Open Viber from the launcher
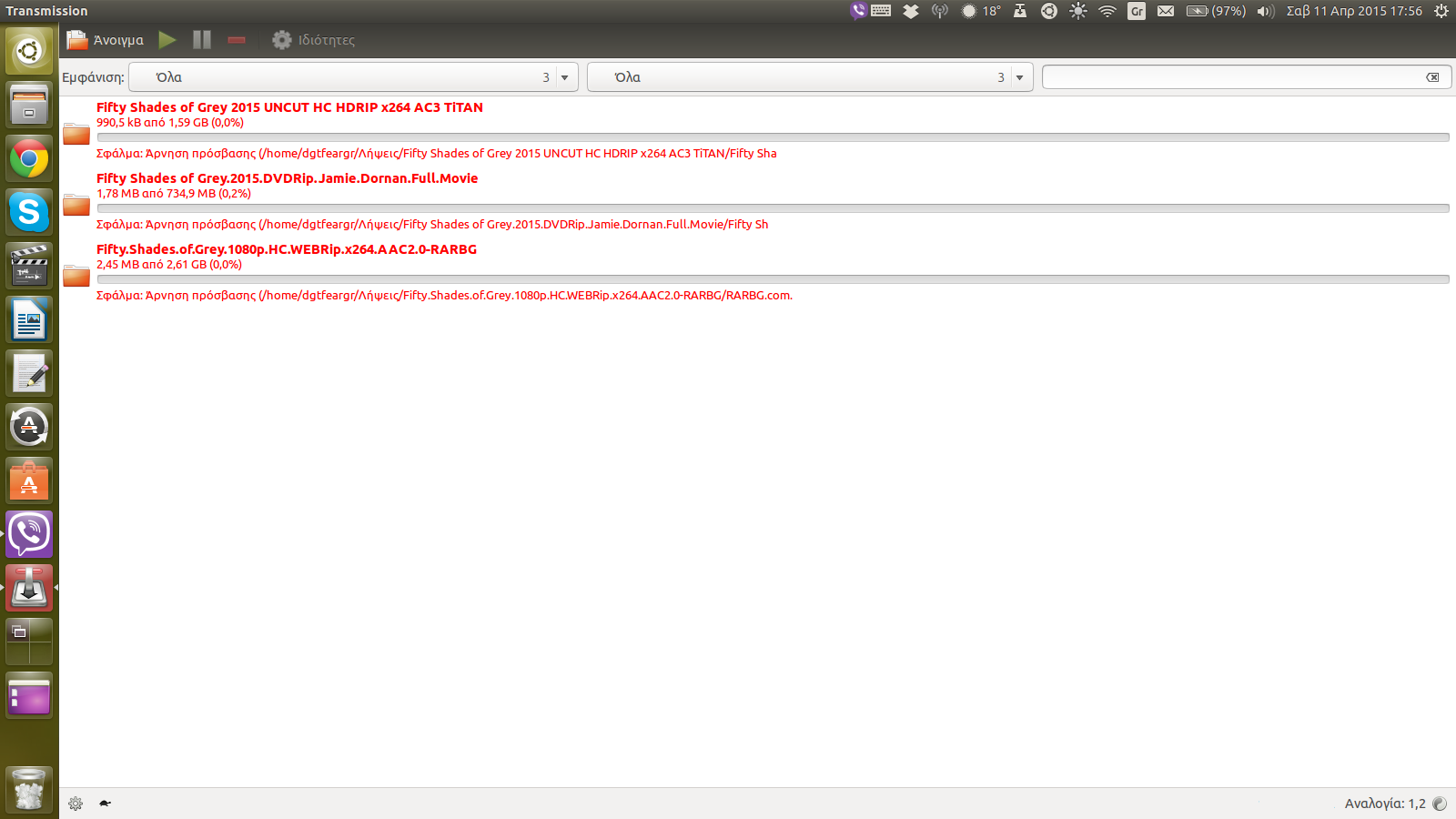Screen dimensions: 1456x819 pyautogui.click(x=29, y=534)
